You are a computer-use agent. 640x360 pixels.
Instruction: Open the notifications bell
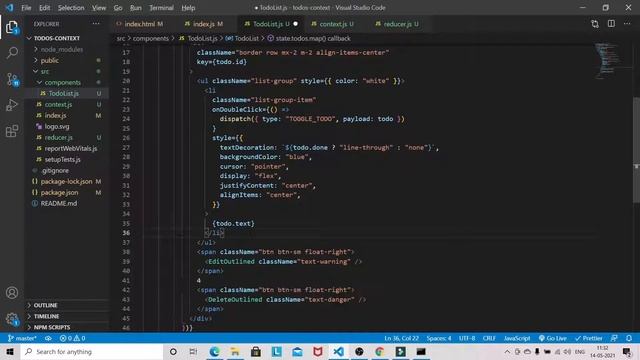(629, 338)
